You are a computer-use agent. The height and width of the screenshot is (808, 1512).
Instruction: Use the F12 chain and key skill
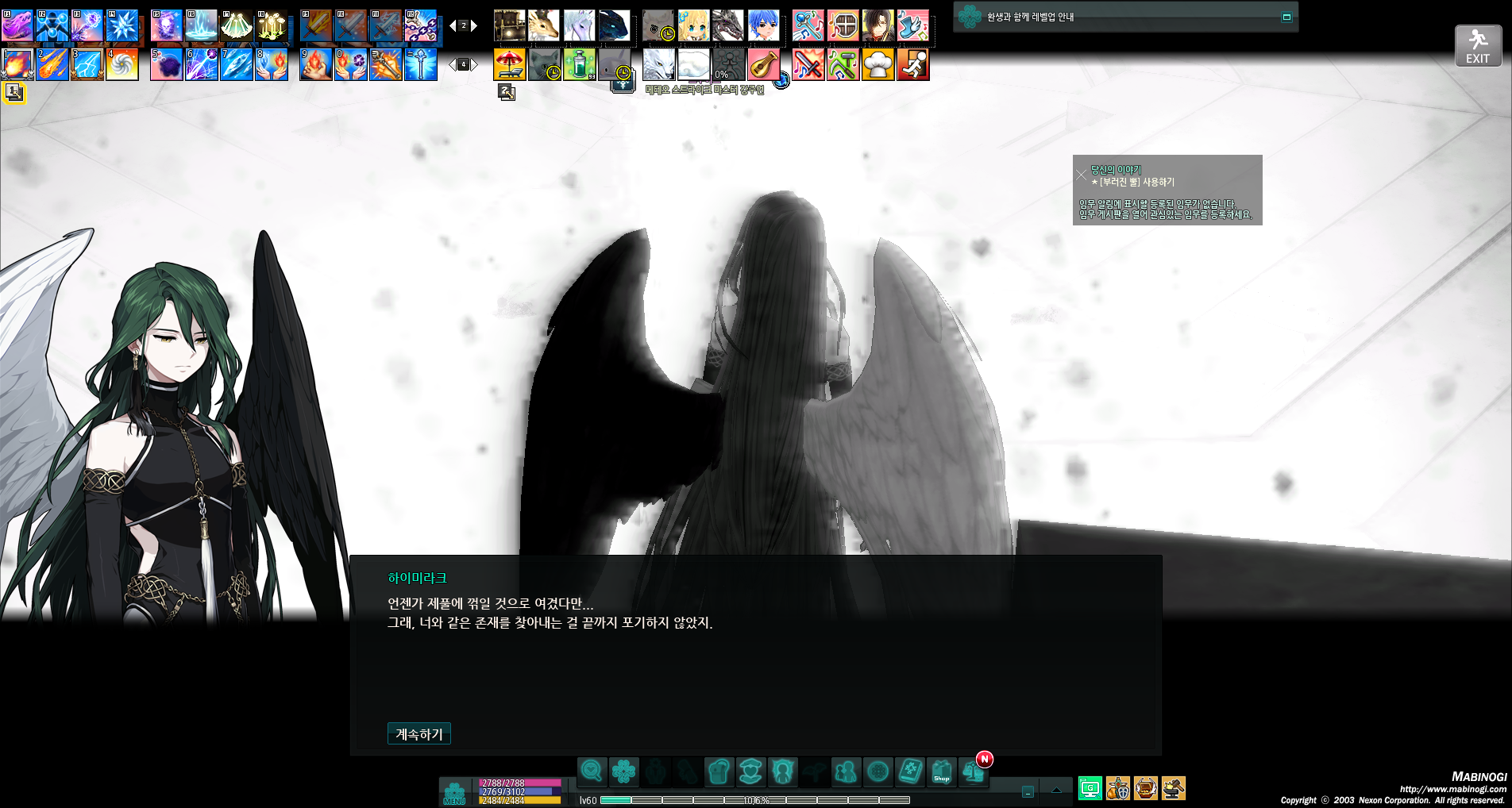pyautogui.click(x=421, y=25)
